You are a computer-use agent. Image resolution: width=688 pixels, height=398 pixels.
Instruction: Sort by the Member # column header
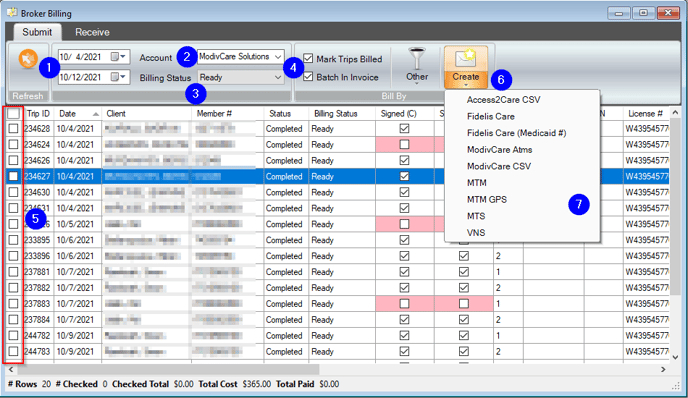click(x=228, y=114)
